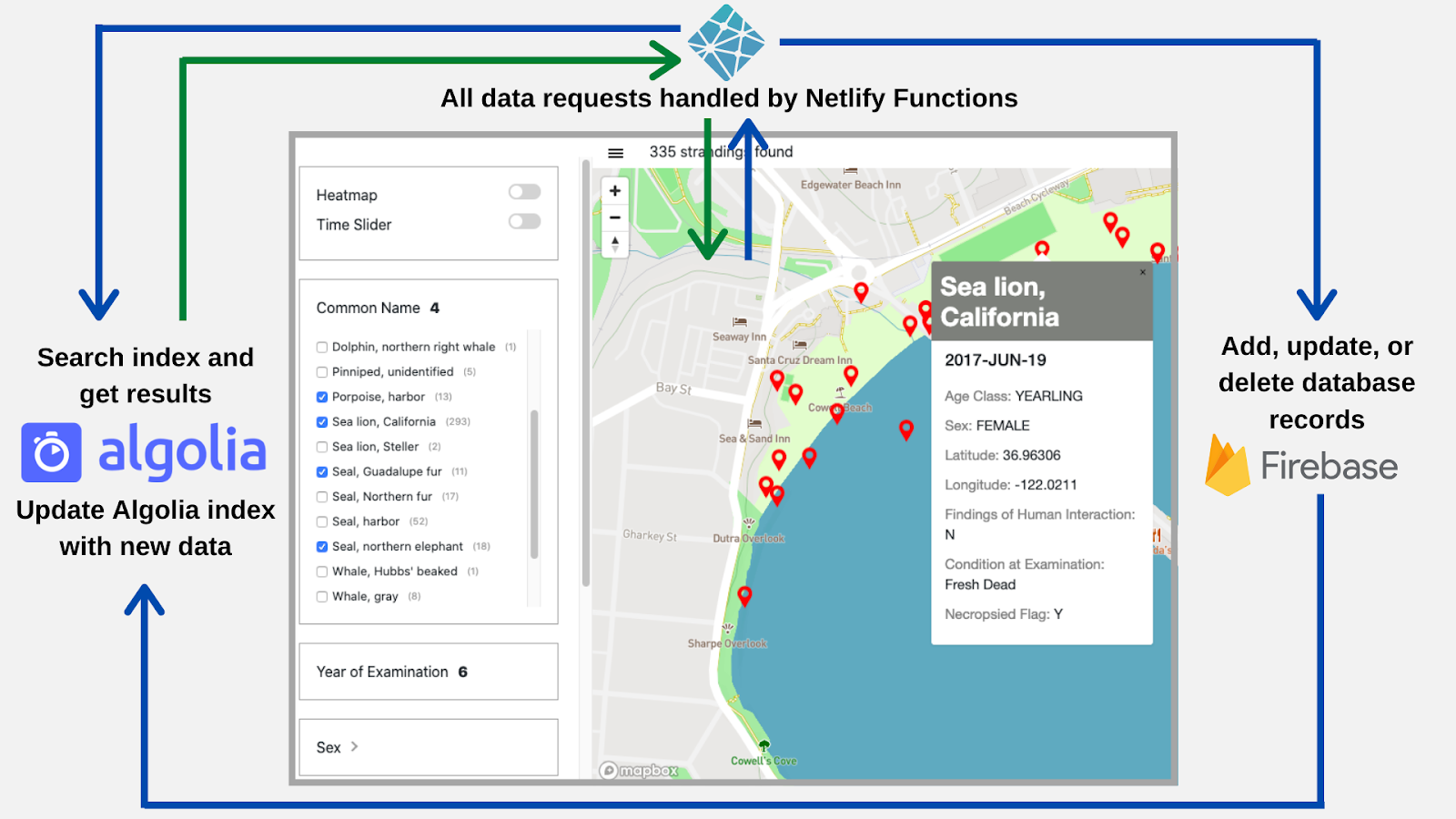This screenshot has width=1456, height=819.
Task: Expand the Sex filter chevron
Action: pyautogui.click(x=355, y=746)
